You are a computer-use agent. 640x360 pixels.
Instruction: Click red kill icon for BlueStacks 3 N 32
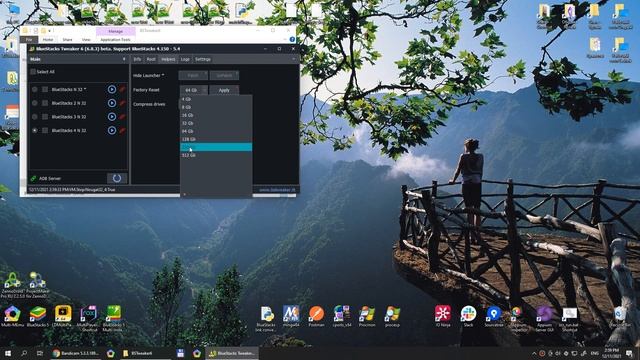[x=122, y=117]
